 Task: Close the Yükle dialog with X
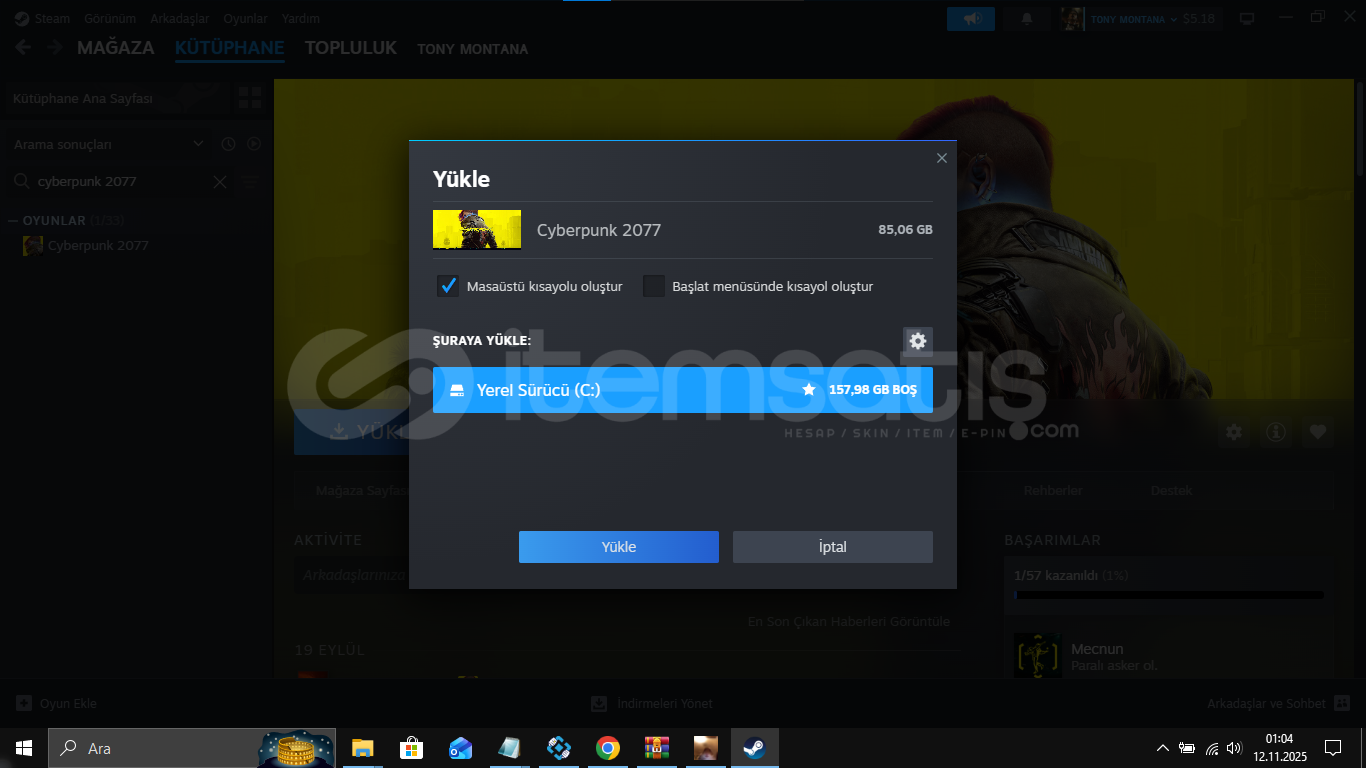click(x=941, y=158)
